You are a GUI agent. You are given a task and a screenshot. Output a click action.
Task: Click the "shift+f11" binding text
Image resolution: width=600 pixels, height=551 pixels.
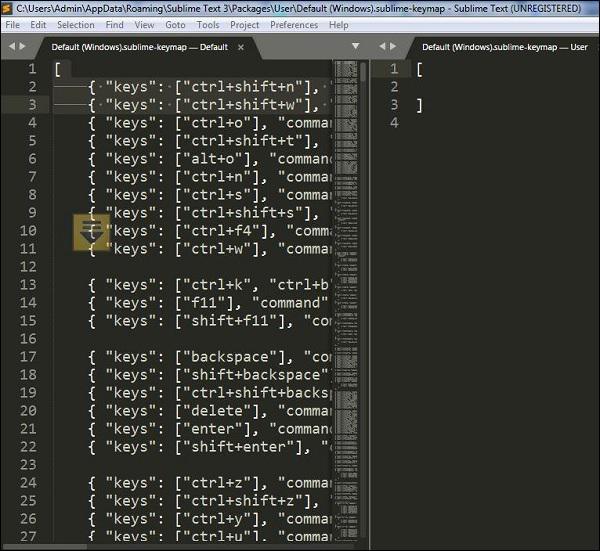(230, 321)
